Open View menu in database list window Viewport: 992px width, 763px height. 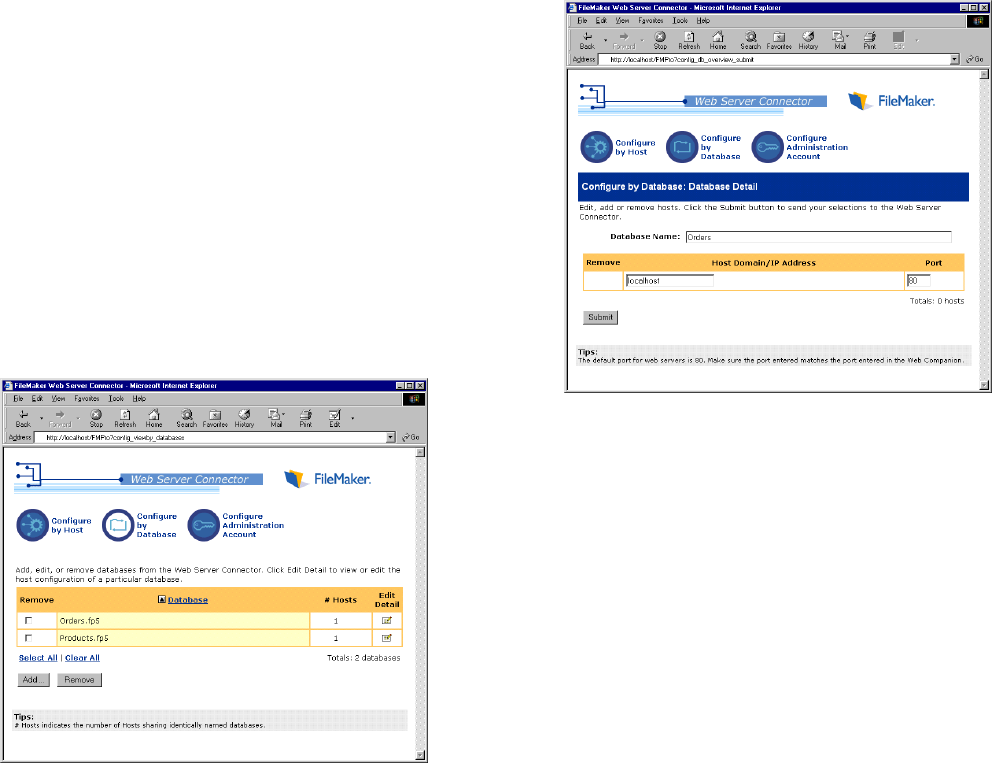(x=58, y=399)
